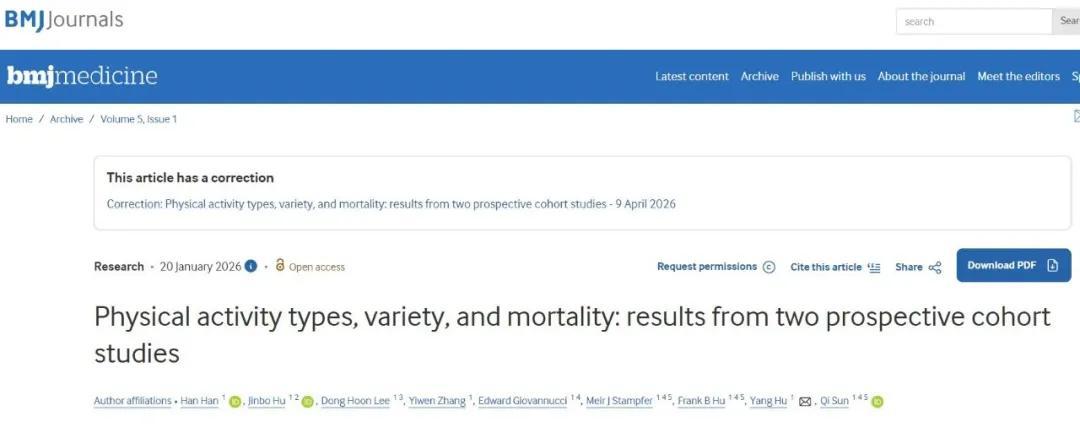This screenshot has height=438, width=1080.
Task: Download the article PDF
Action: point(1013,265)
